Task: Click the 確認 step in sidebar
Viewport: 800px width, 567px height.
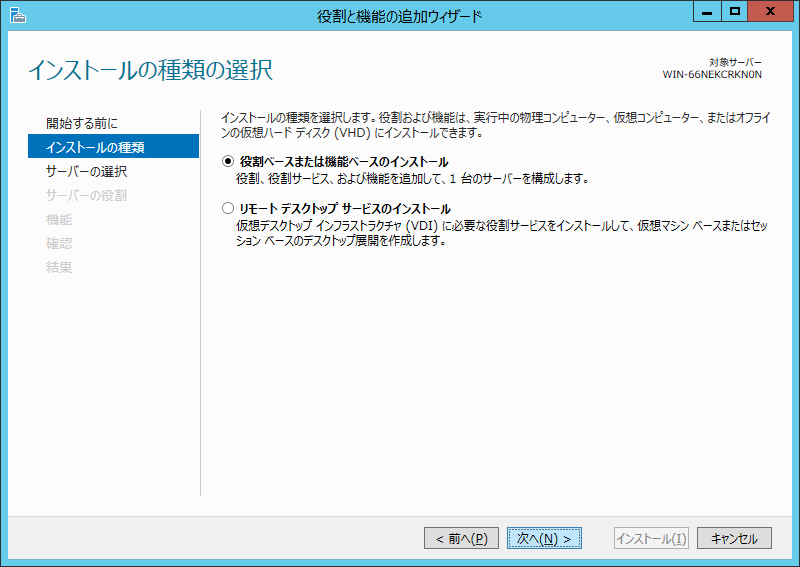Action: tap(59, 243)
